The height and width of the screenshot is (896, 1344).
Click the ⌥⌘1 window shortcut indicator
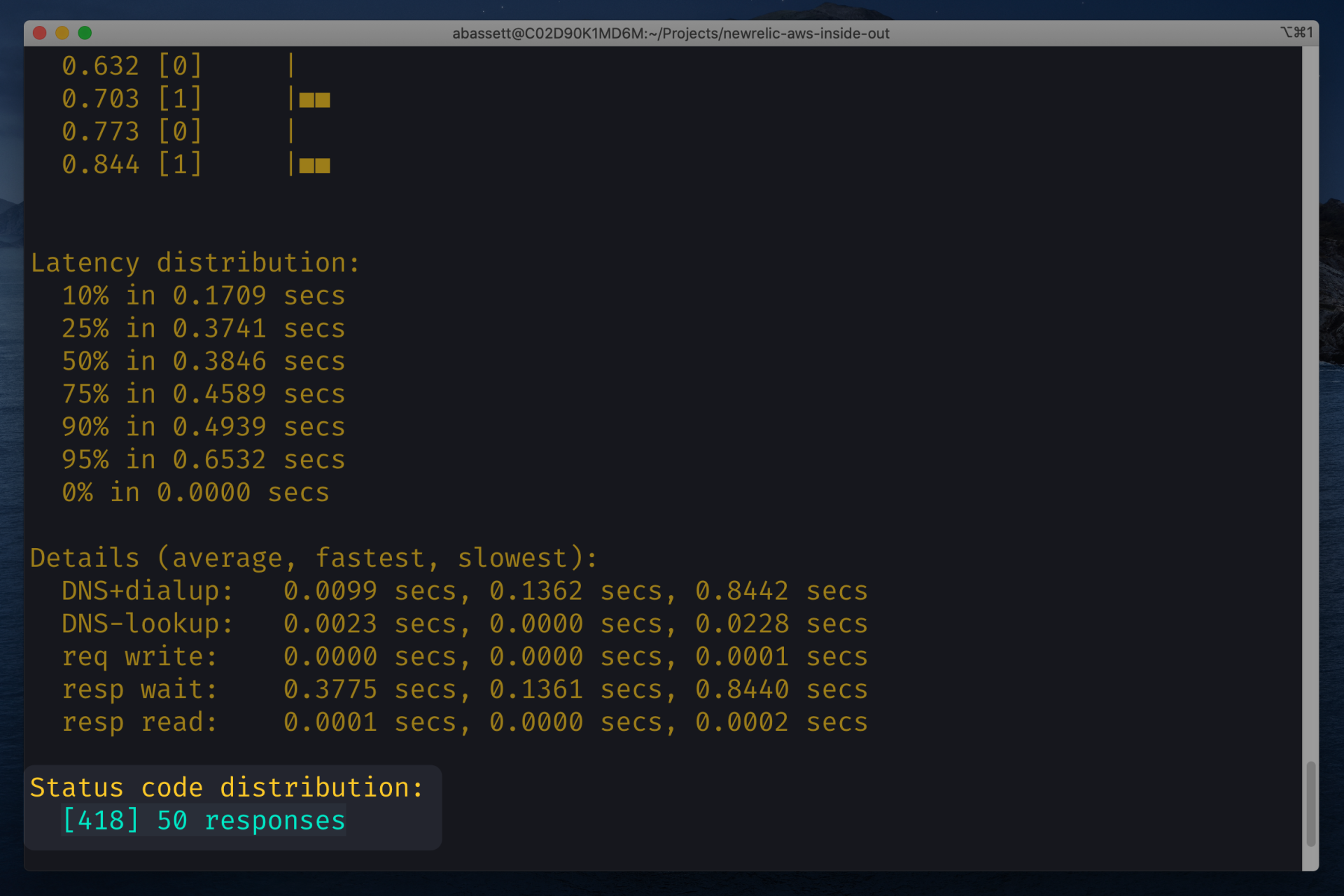[1296, 32]
